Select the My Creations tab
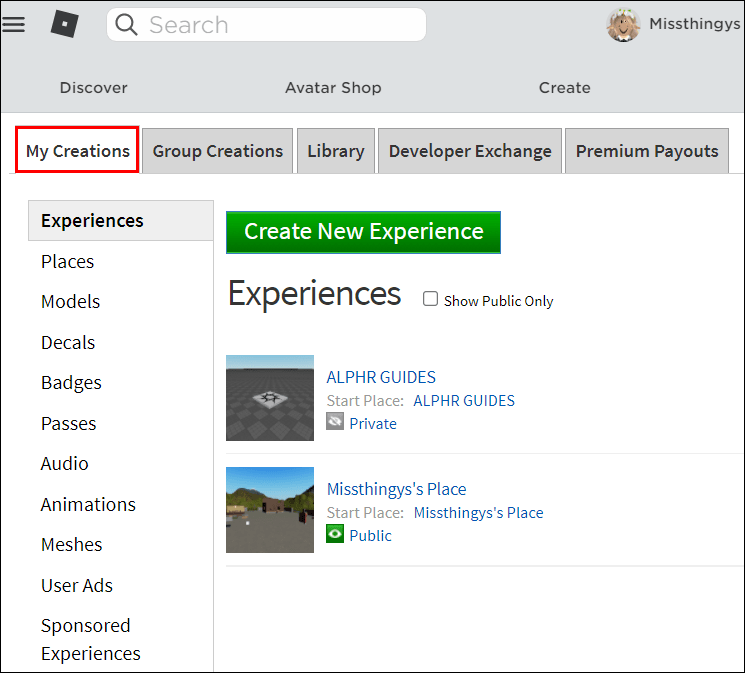745x673 pixels. 77,150
